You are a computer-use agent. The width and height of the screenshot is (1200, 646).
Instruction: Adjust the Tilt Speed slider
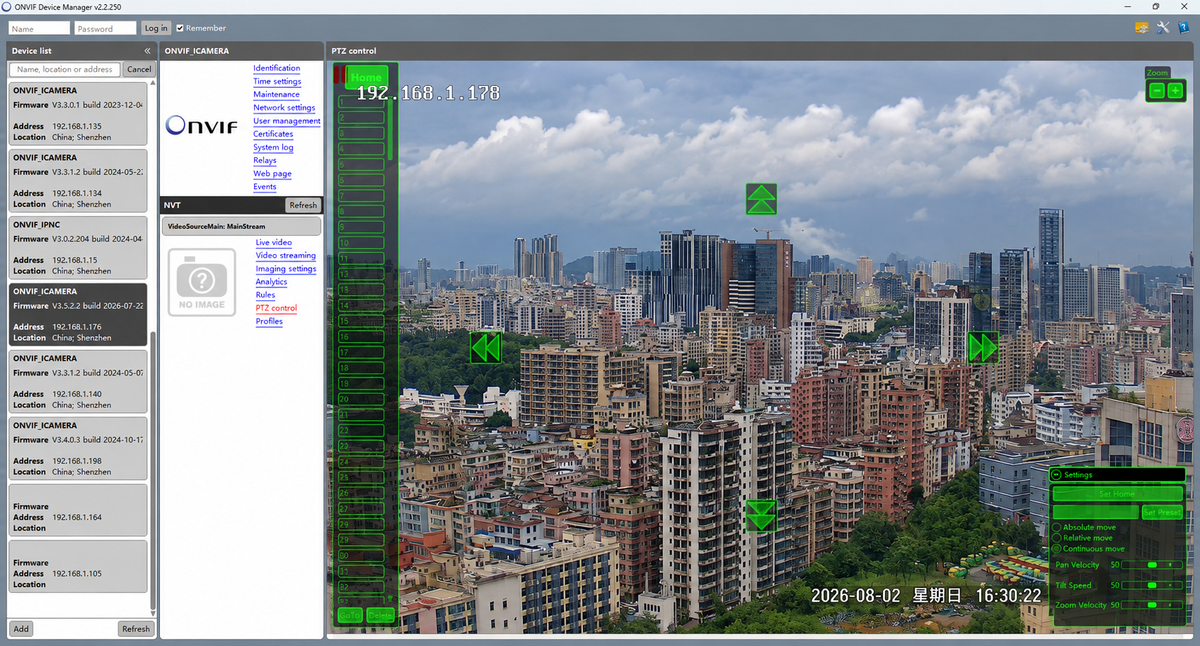[1152, 585]
